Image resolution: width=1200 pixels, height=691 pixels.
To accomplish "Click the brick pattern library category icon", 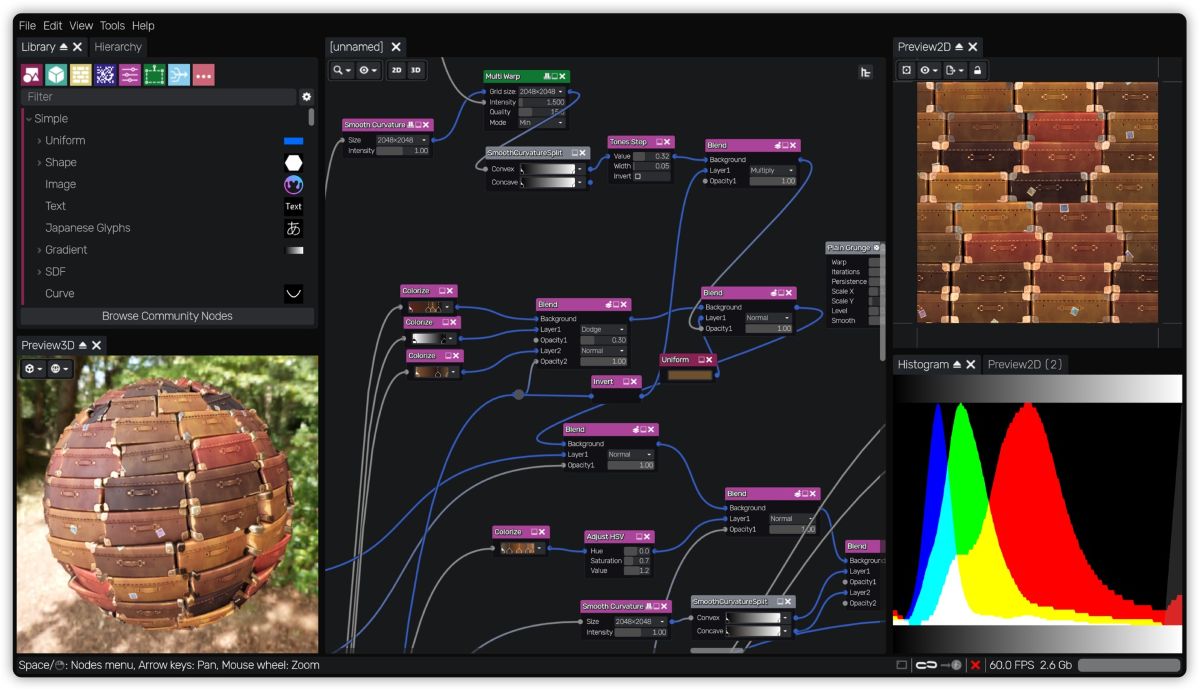I will click(81, 75).
